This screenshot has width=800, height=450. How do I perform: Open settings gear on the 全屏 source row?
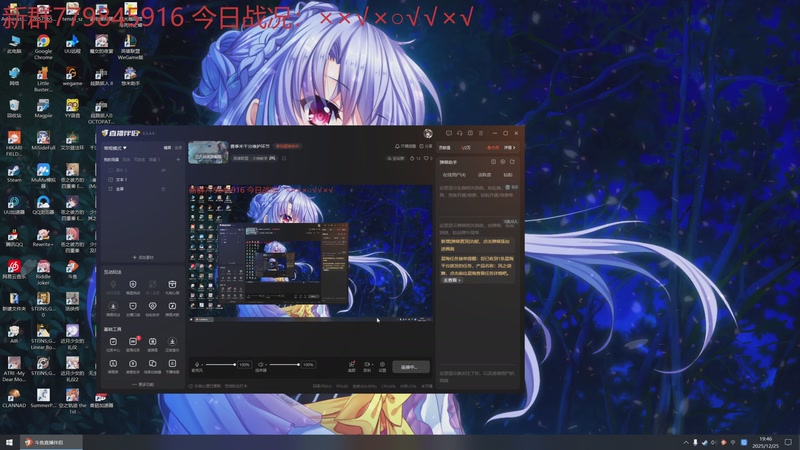[163, 189]
